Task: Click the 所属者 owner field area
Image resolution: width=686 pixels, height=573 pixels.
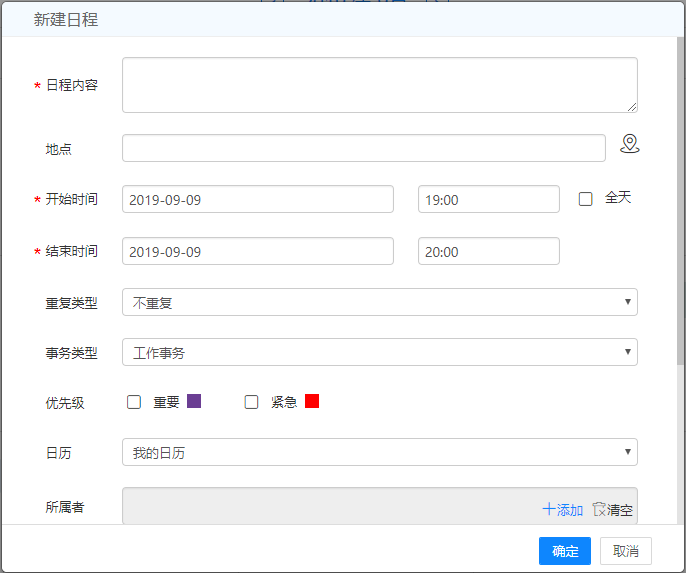Action: (x=330, y=506)
